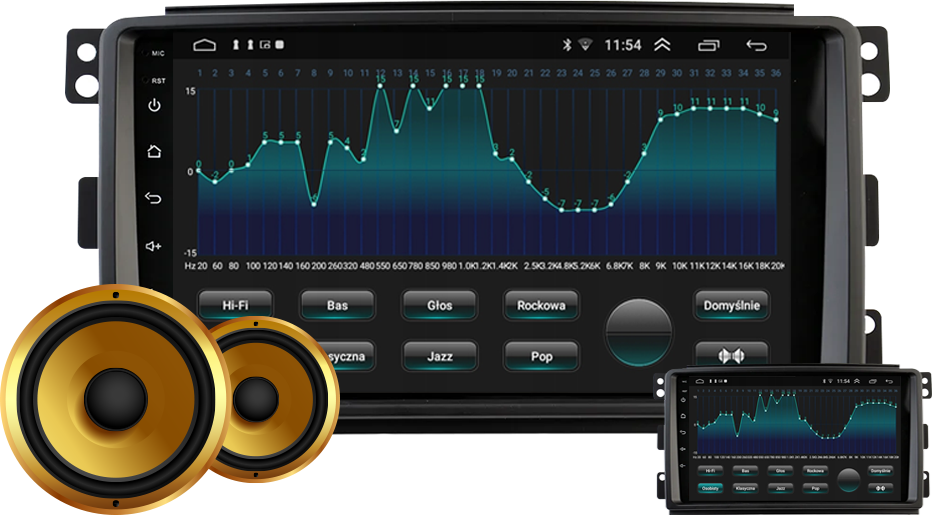
Task: Tap the side panel home icon
Action: 154,151
